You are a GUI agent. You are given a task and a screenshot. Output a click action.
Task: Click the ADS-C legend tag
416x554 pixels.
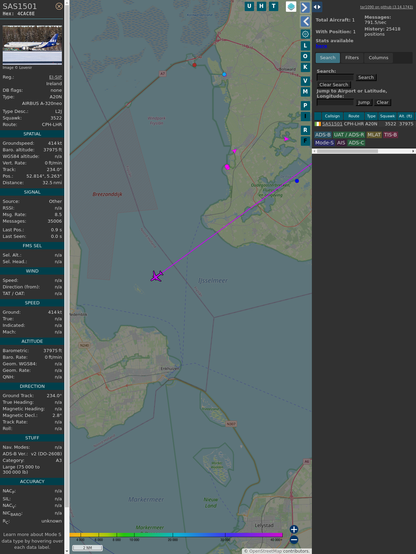click(x=356, y=143)
